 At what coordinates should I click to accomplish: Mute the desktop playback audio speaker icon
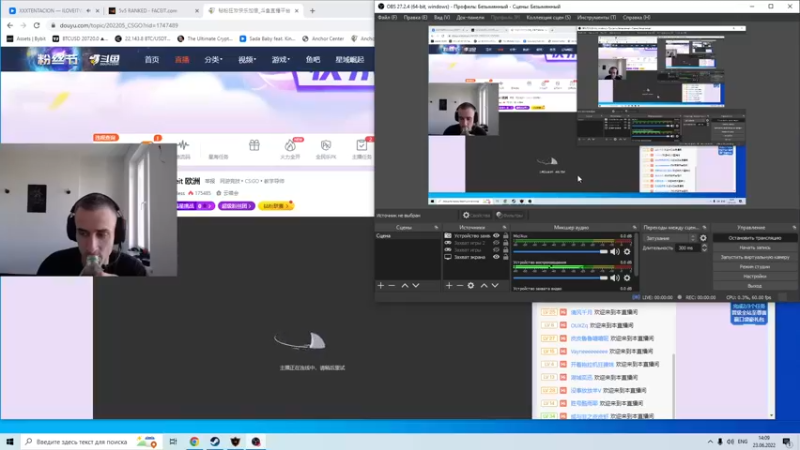(615, 278)
